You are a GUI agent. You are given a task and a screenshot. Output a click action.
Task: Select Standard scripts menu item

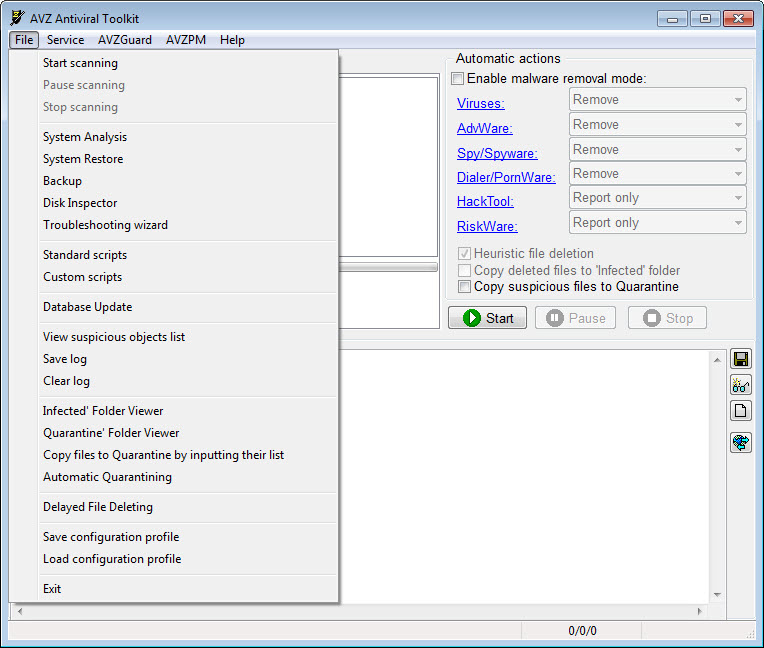pos(188,255)
